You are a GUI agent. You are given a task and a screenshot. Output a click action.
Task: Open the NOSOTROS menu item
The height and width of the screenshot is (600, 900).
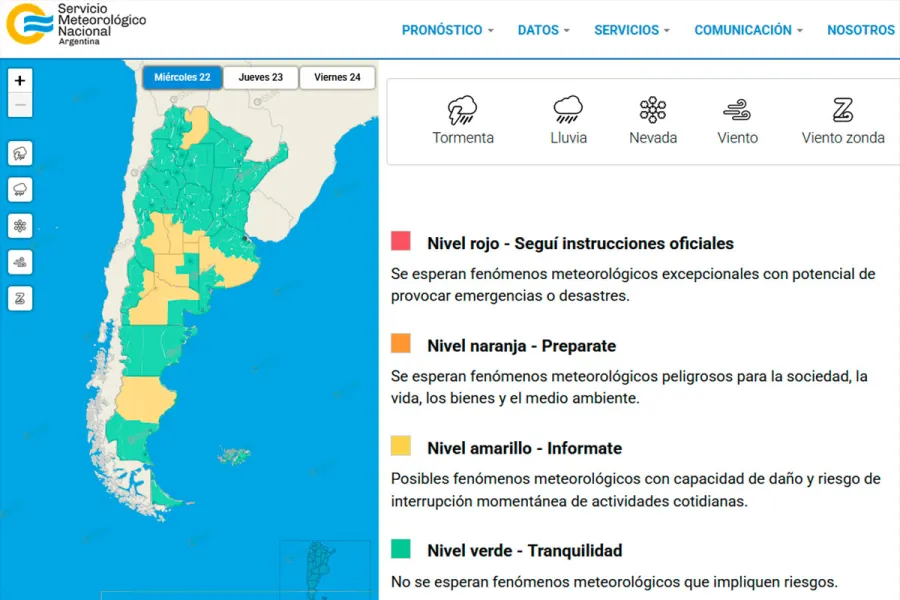(860, 30)
